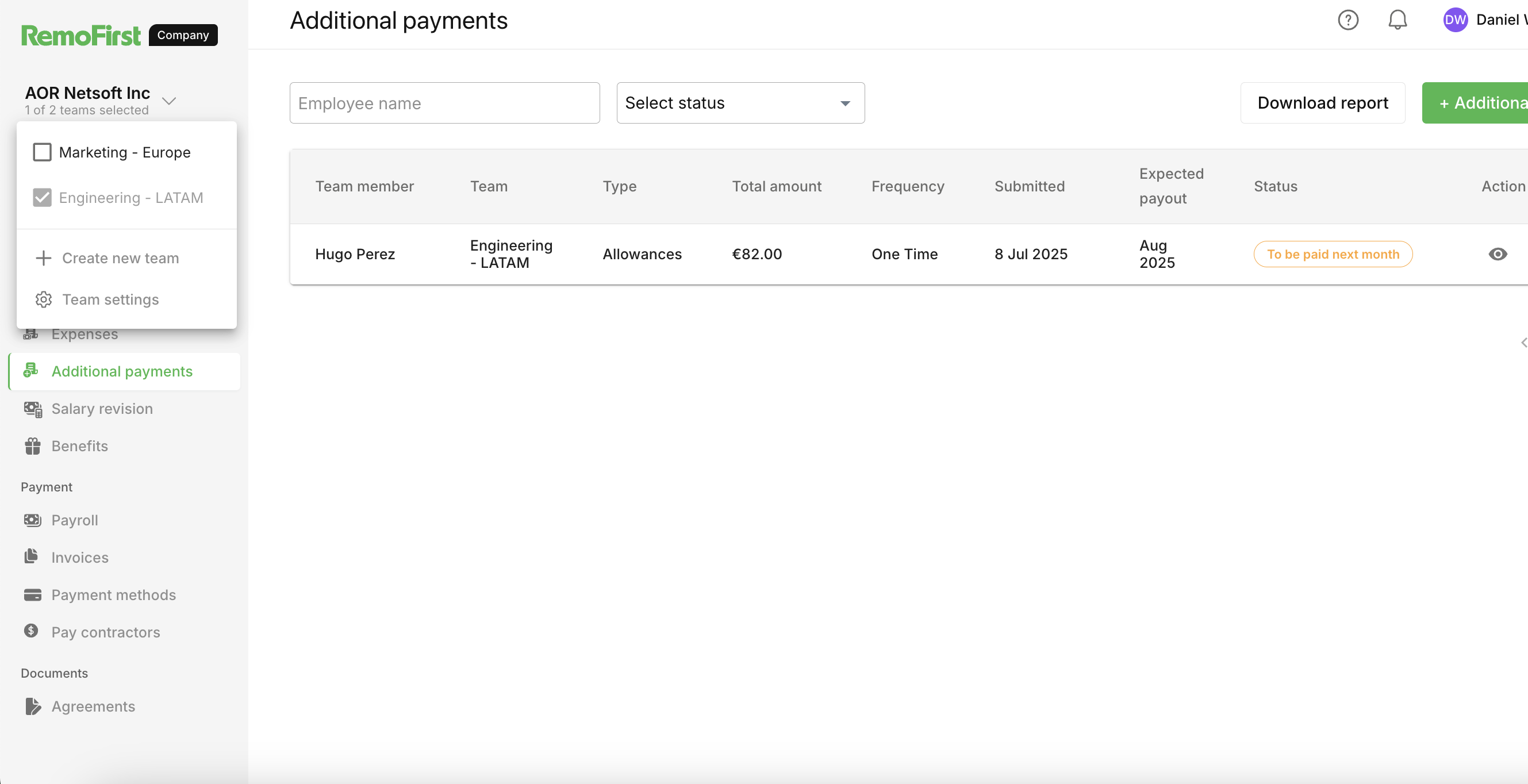Click the Expenses sidebar icon

tap(31, 334)
